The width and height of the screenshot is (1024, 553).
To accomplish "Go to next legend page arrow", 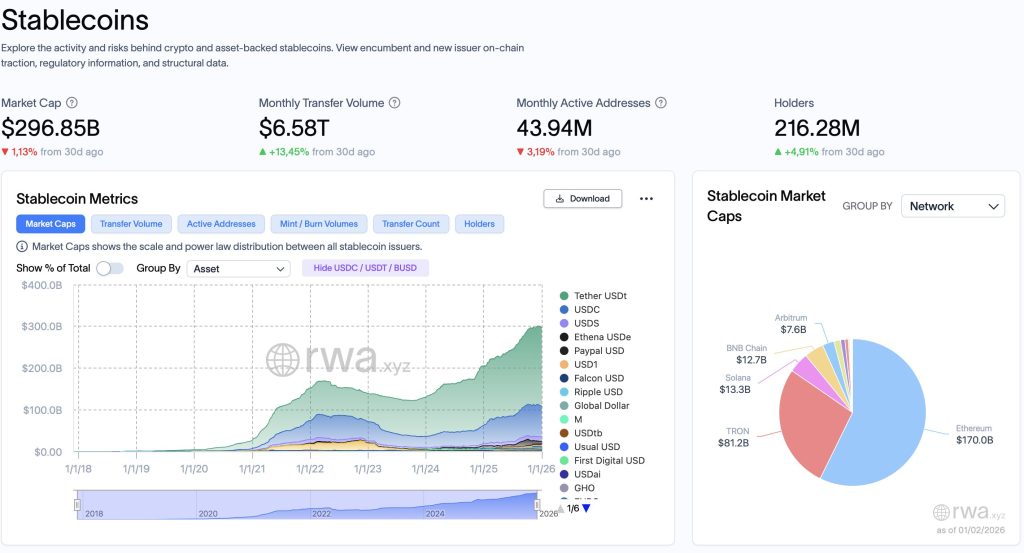I will point(586,508).
